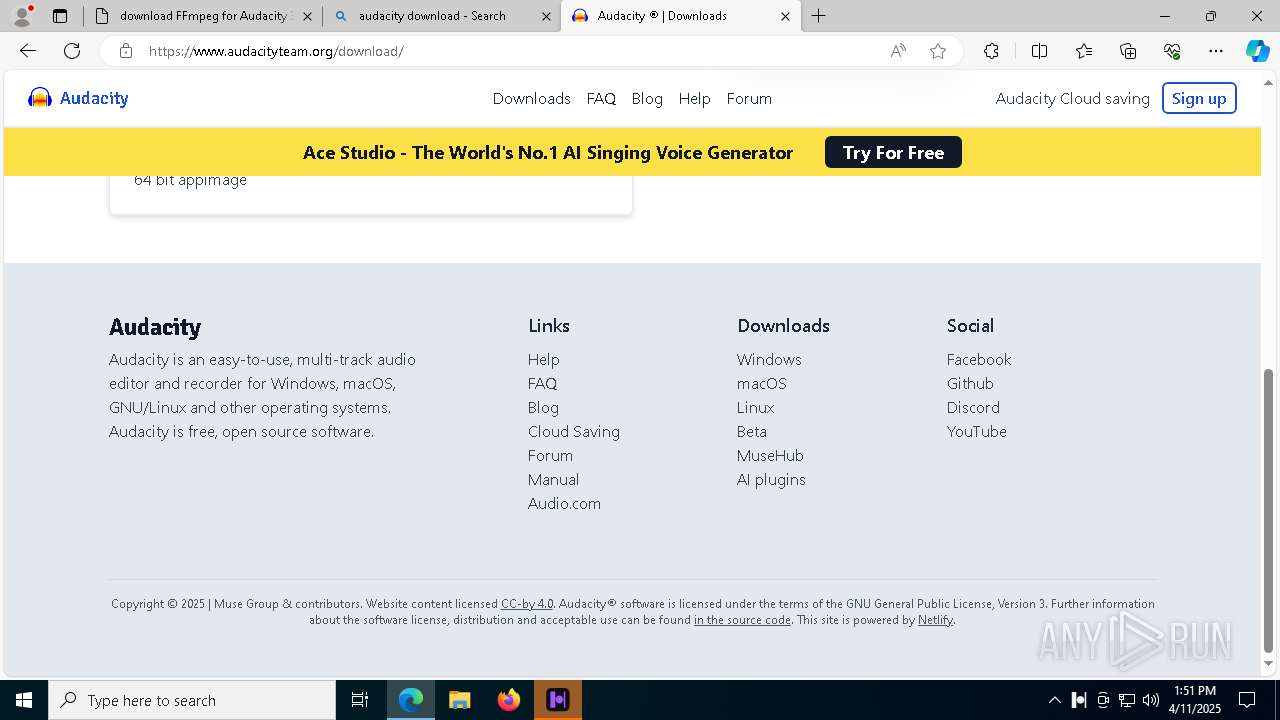Open Microsoft Edge from the taskbar
1280x720 pixels.
pos(411,700)
